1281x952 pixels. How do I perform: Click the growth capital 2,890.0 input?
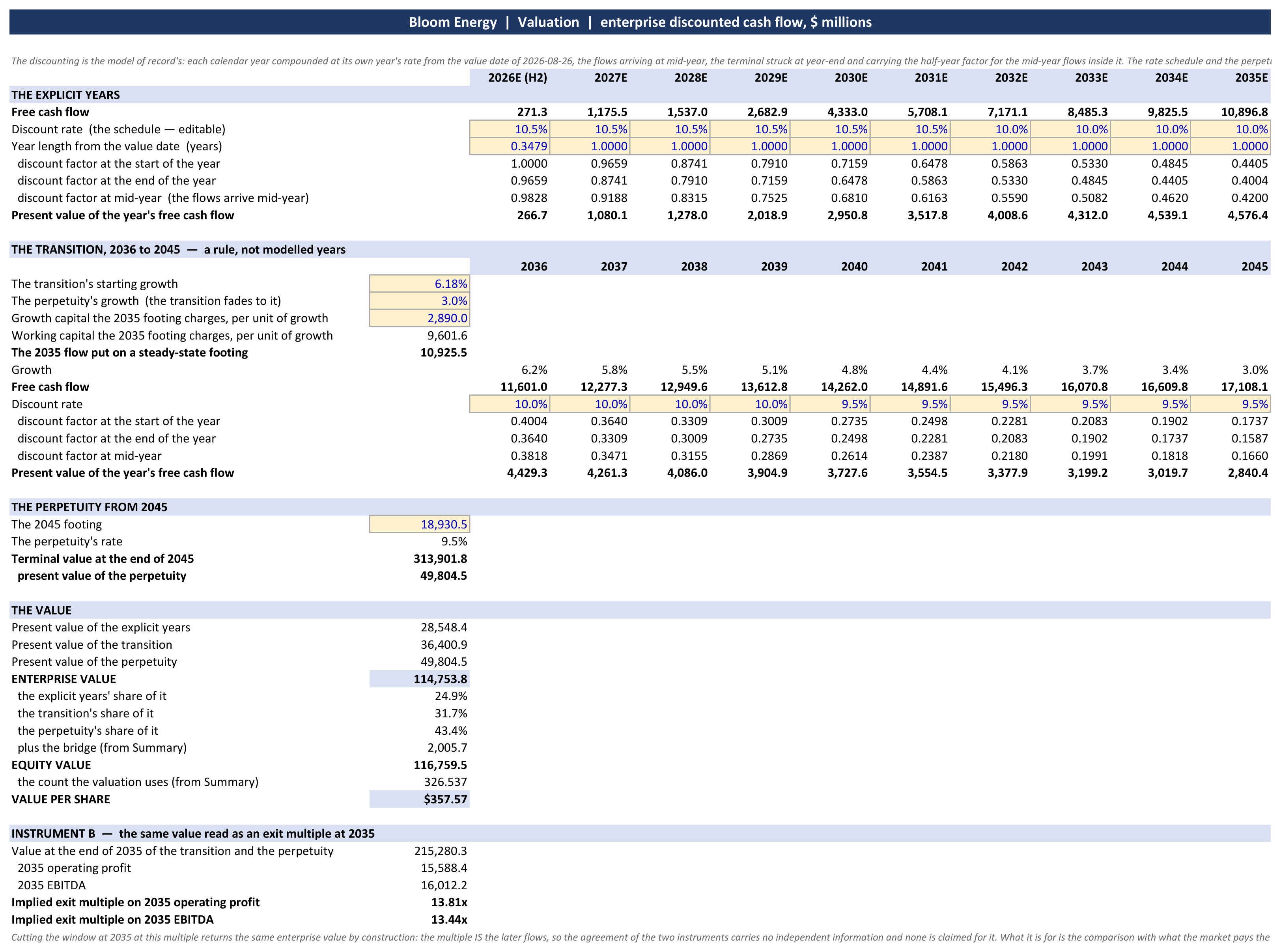420,318
